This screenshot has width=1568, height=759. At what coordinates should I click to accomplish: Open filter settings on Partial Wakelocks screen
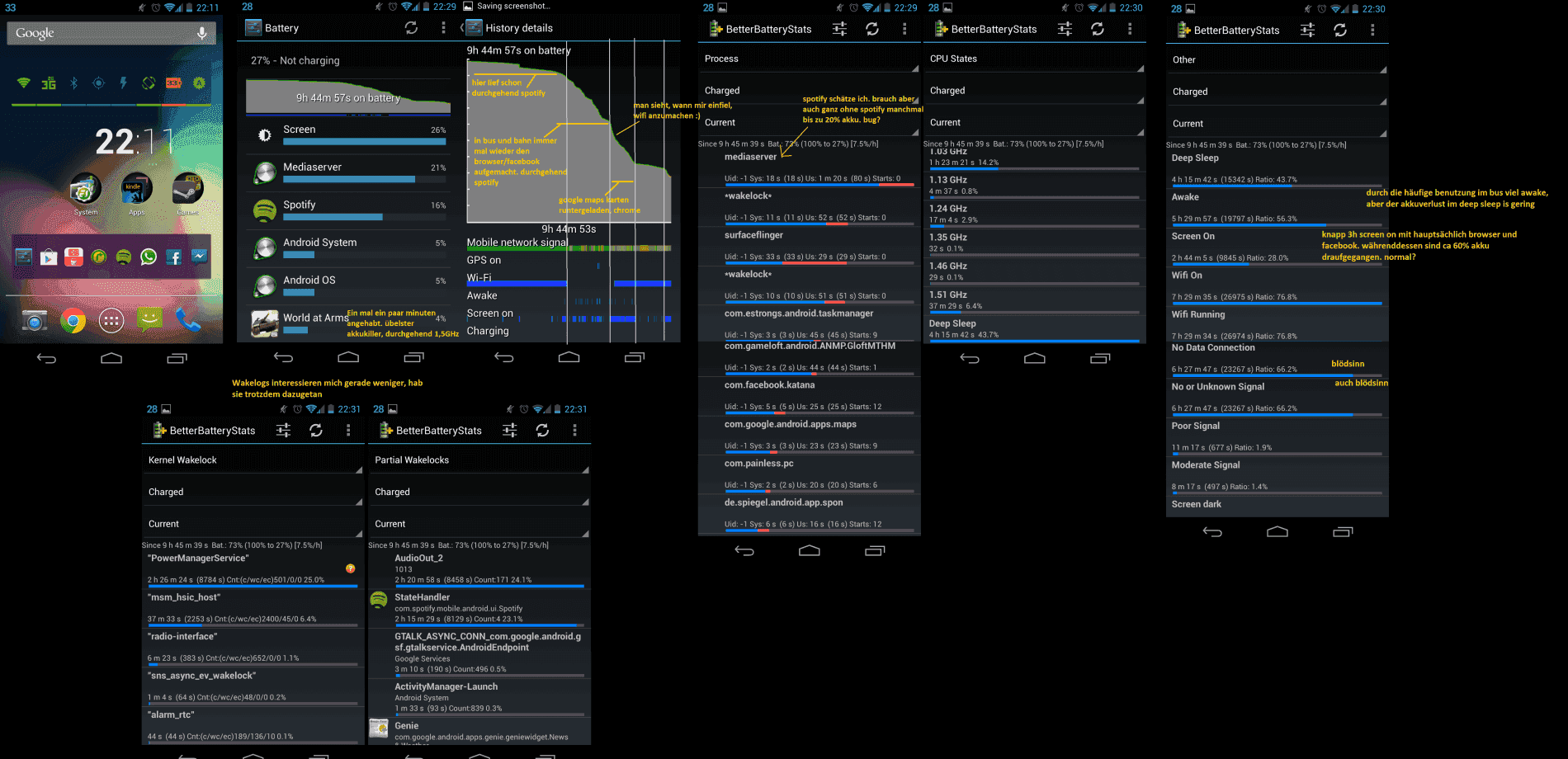510,431
